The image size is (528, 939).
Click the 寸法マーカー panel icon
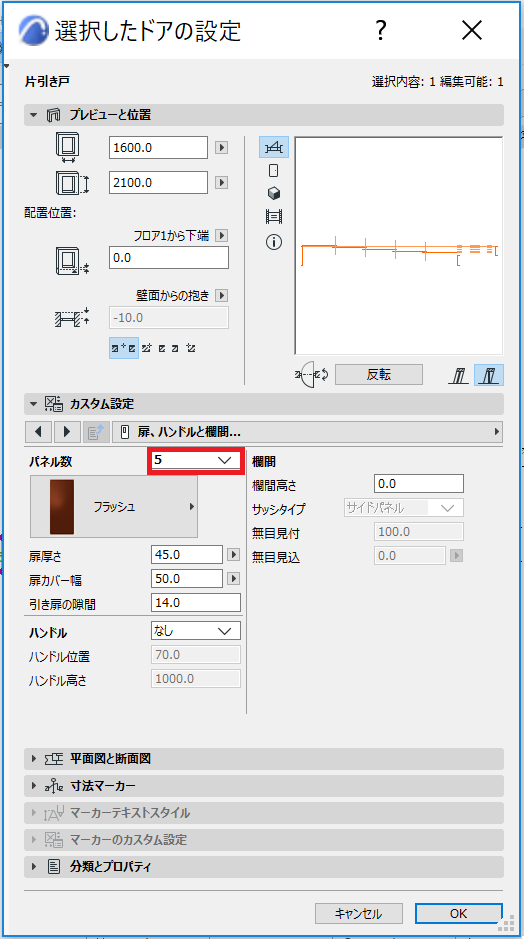54,786
